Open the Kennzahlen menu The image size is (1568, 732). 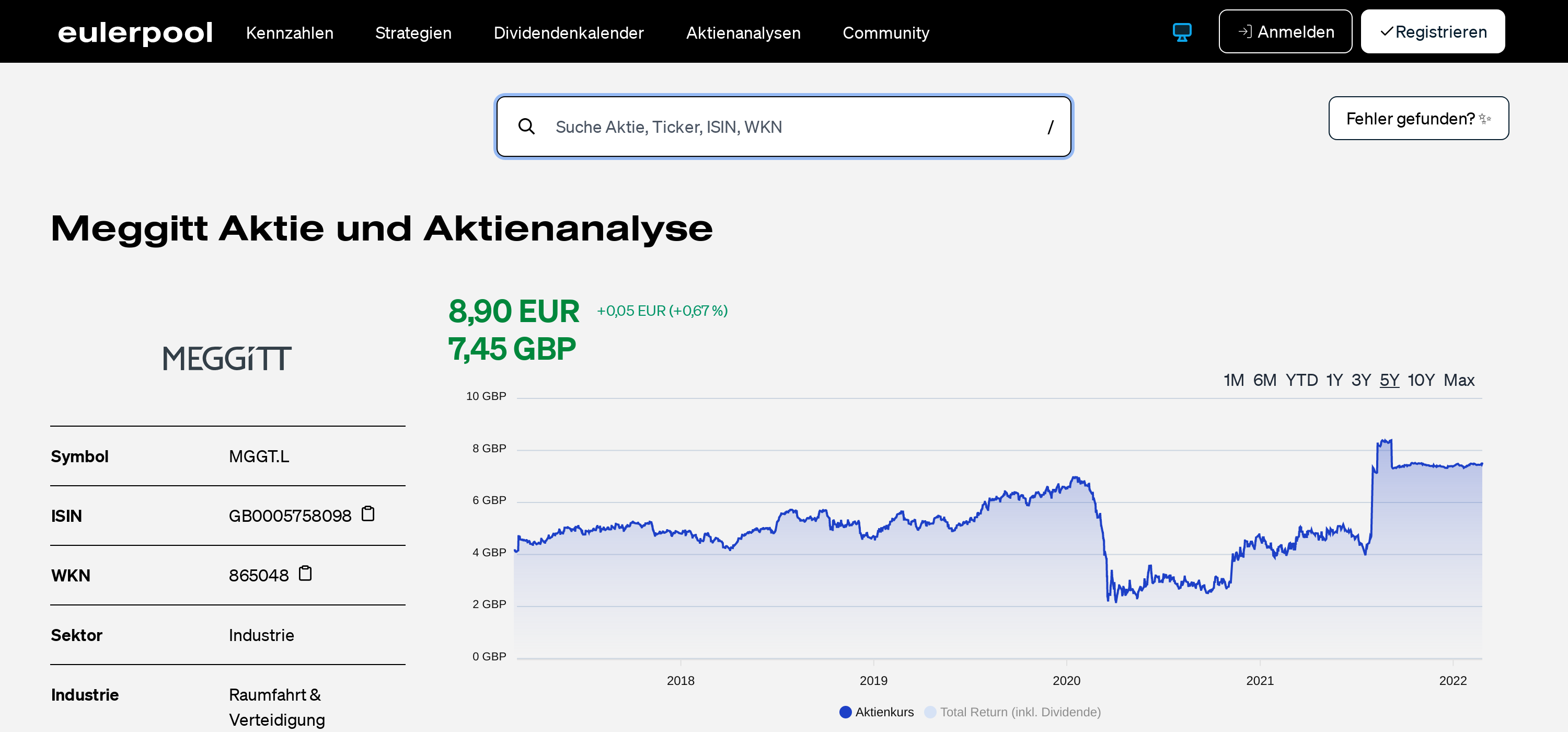pyautogui.click(x=290, y=33)
